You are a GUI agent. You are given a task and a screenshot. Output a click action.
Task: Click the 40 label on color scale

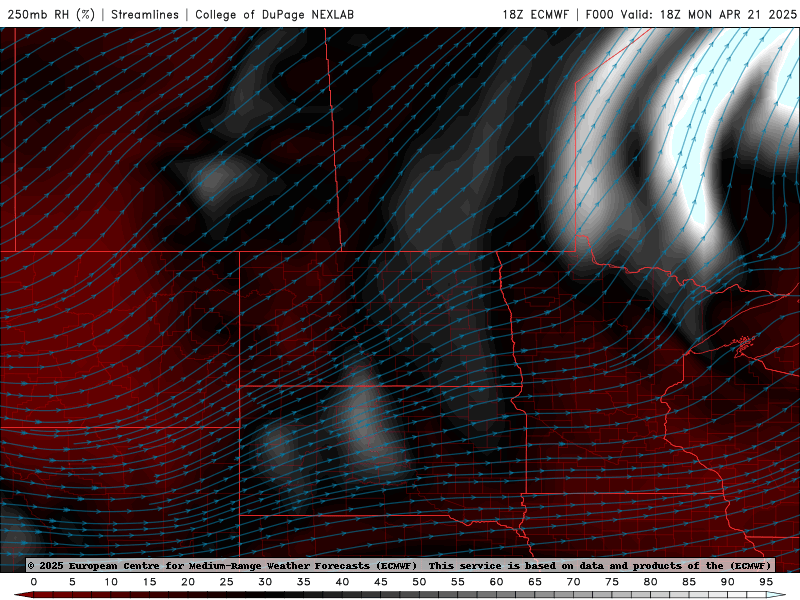[x=342, y=582]
